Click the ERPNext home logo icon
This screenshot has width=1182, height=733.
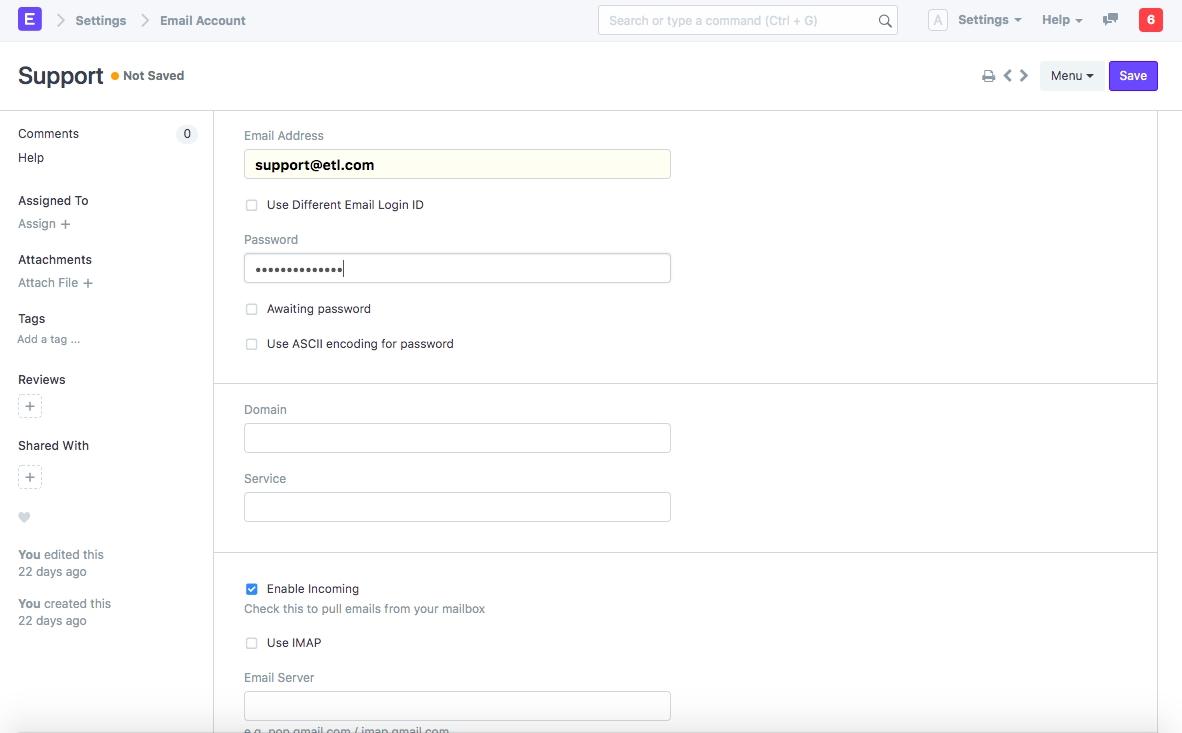click(30, 19)
